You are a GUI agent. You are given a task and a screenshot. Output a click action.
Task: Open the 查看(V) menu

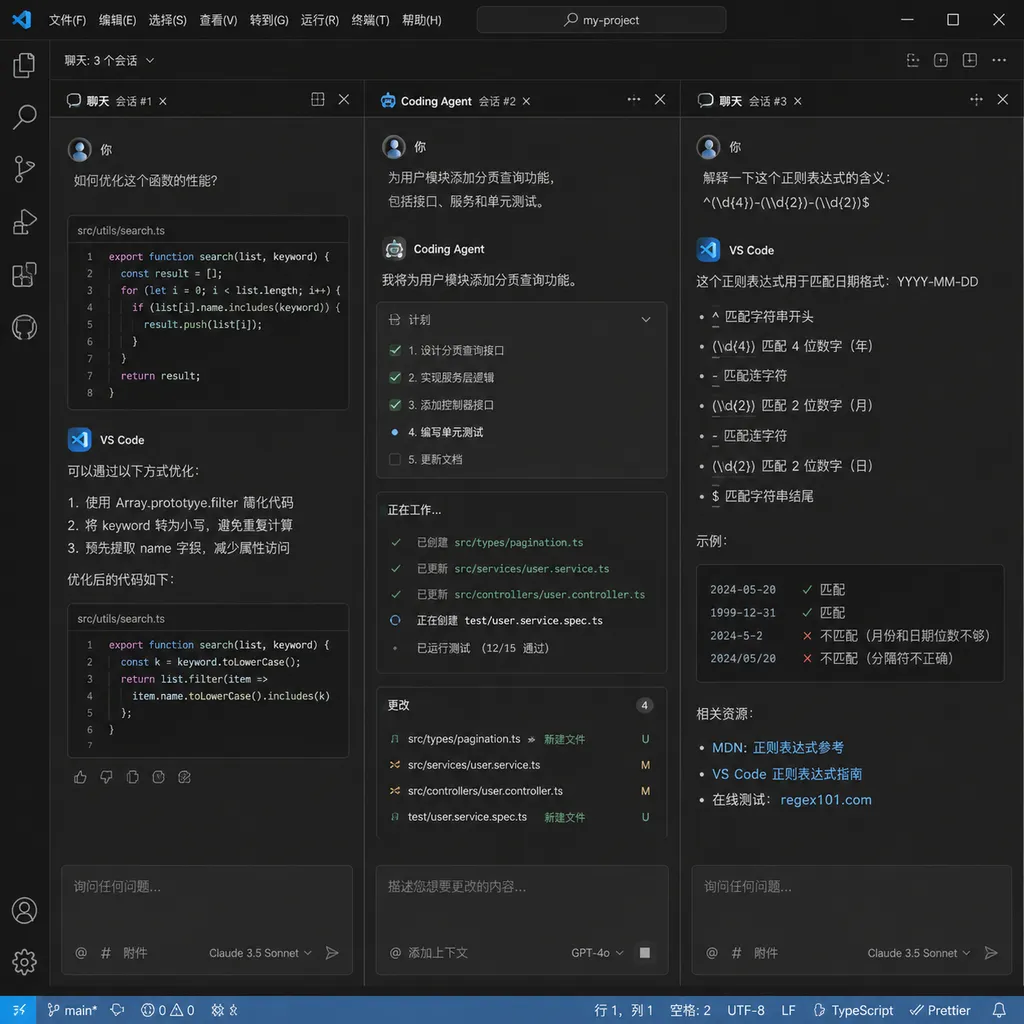[218, 20]
